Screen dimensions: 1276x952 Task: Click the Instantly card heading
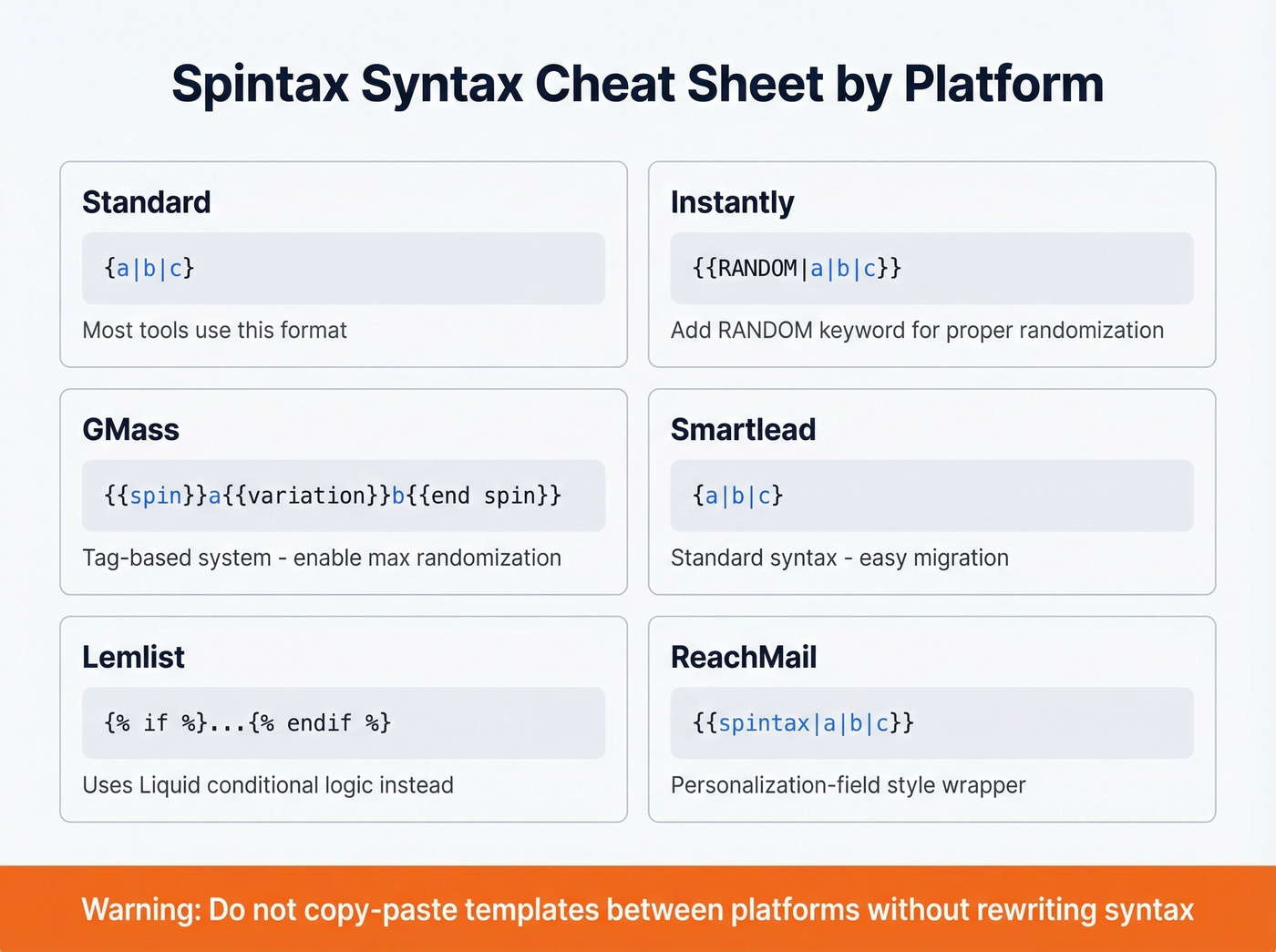click(x=733, y=202)
